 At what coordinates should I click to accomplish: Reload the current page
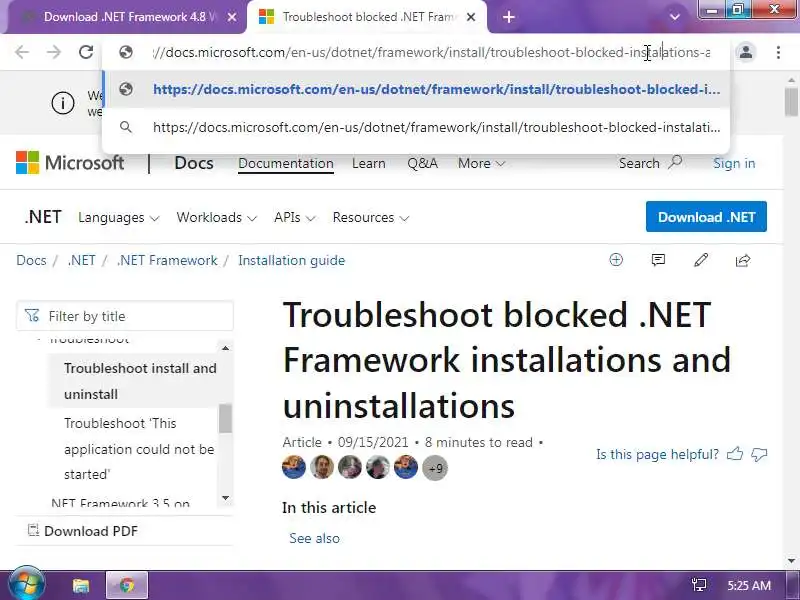[x=86, y=52]
